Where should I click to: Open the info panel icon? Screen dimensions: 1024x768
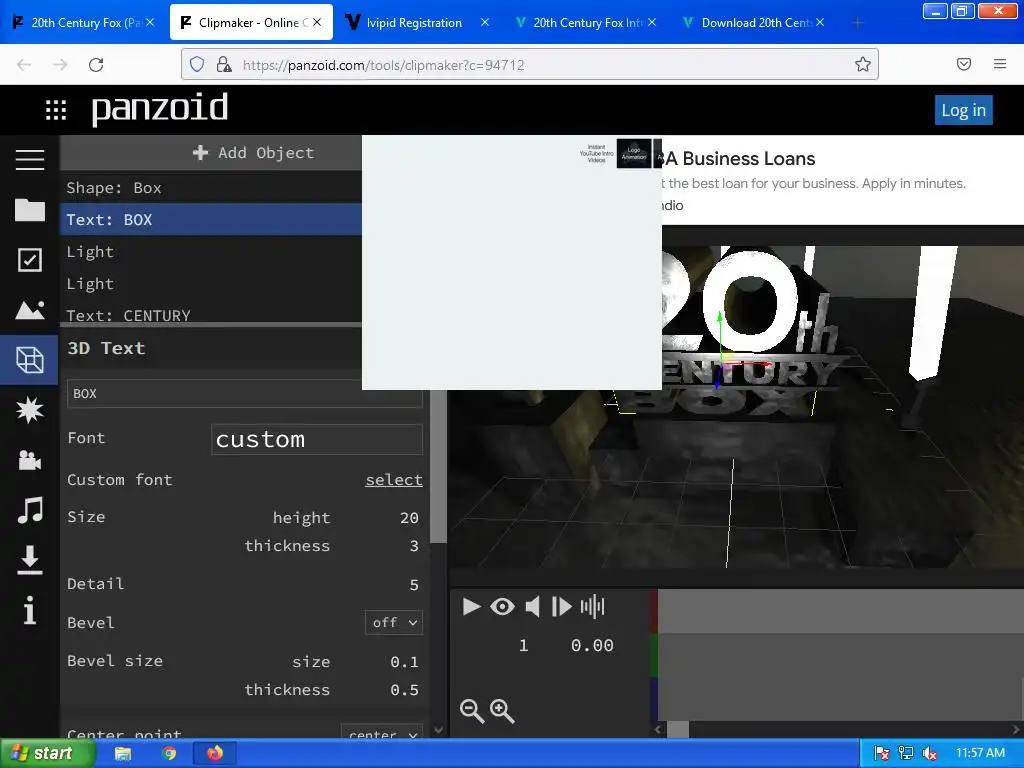29,611
